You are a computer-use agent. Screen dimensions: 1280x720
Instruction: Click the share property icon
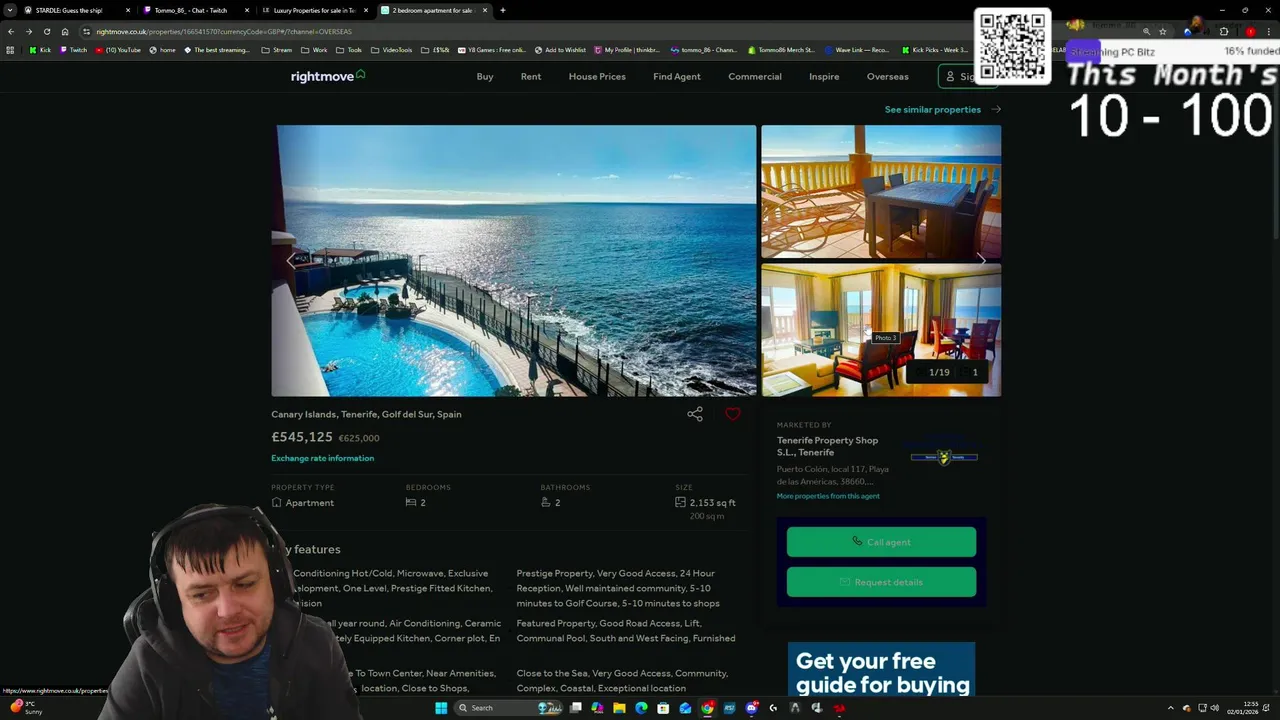695,414
